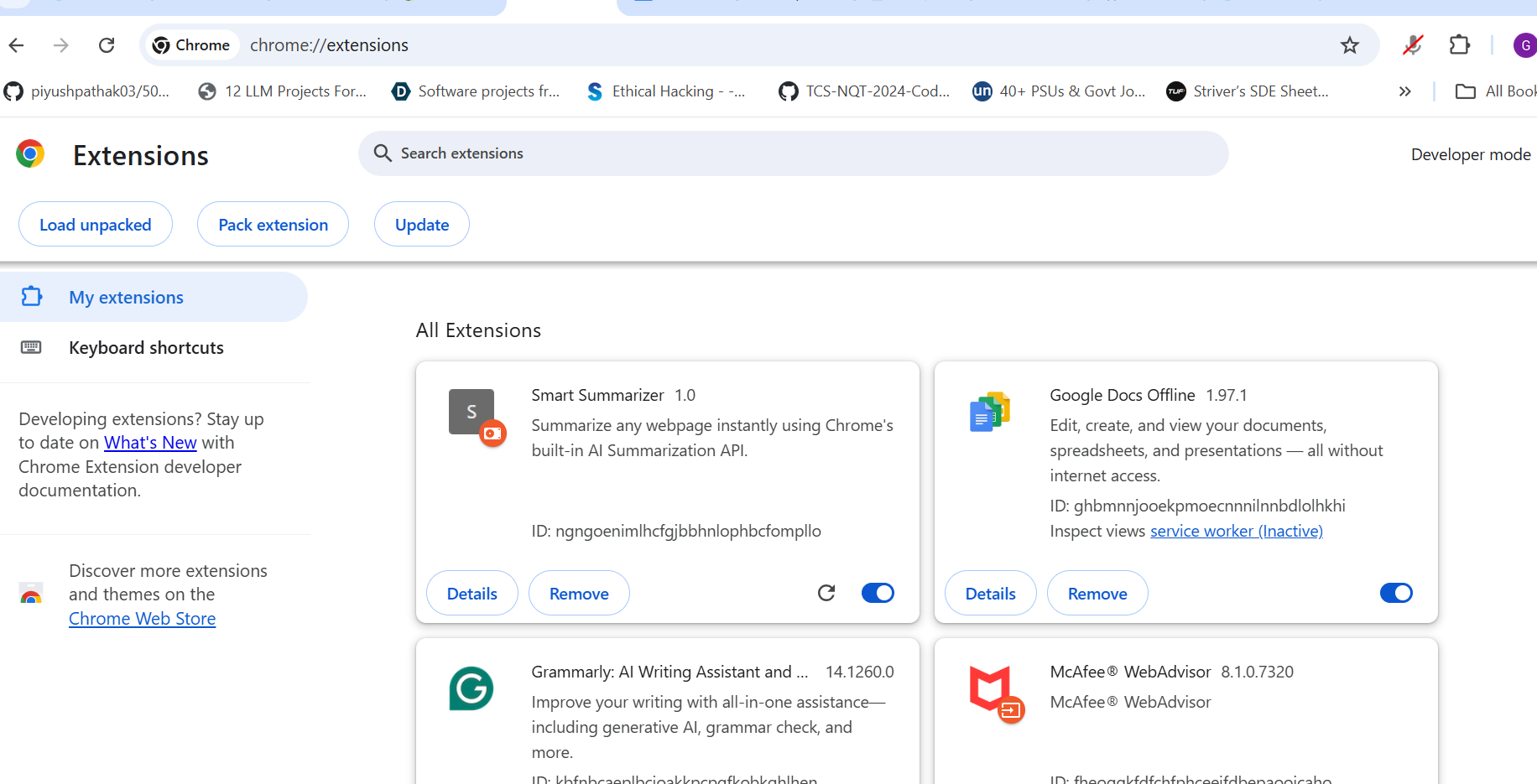1537x784 pixels.
Task: Reload the current page from the browser toolbar
Action: point(107,45)
